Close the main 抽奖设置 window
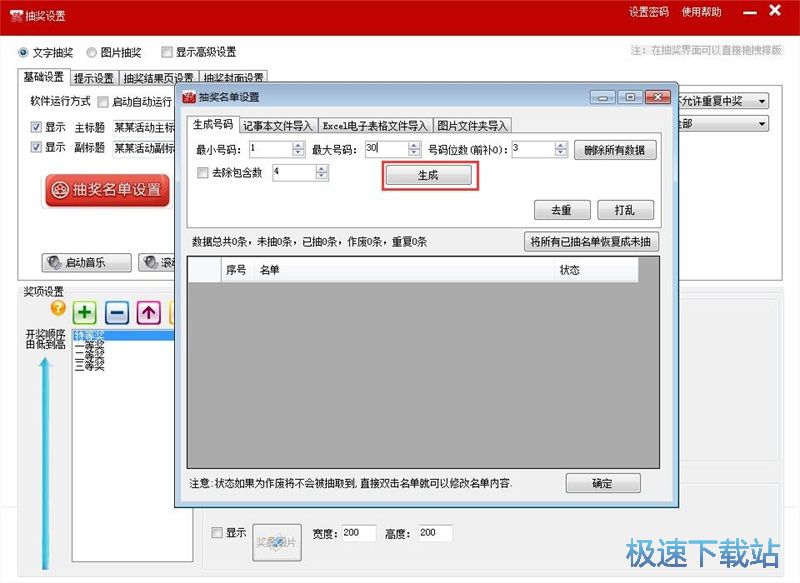 point(774,10)
